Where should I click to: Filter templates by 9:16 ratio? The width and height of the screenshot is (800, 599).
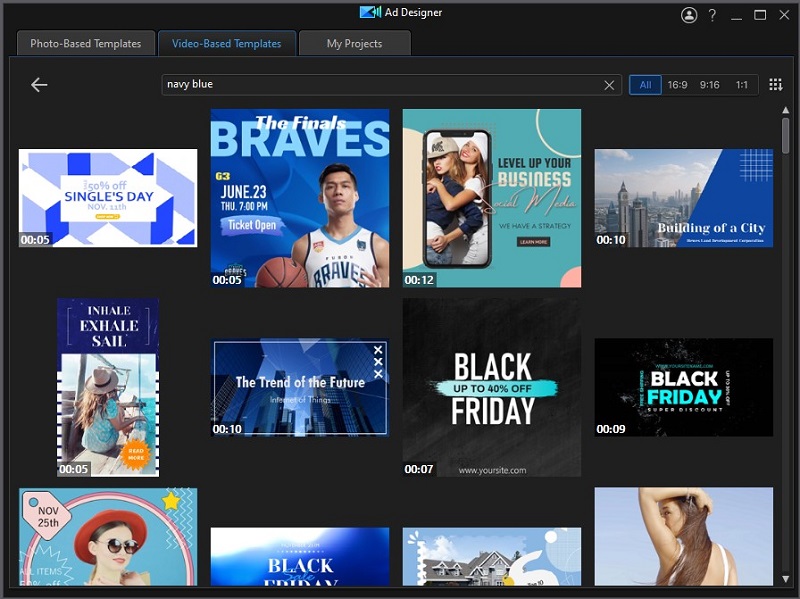pyautogui.click(x=710, y=85)
